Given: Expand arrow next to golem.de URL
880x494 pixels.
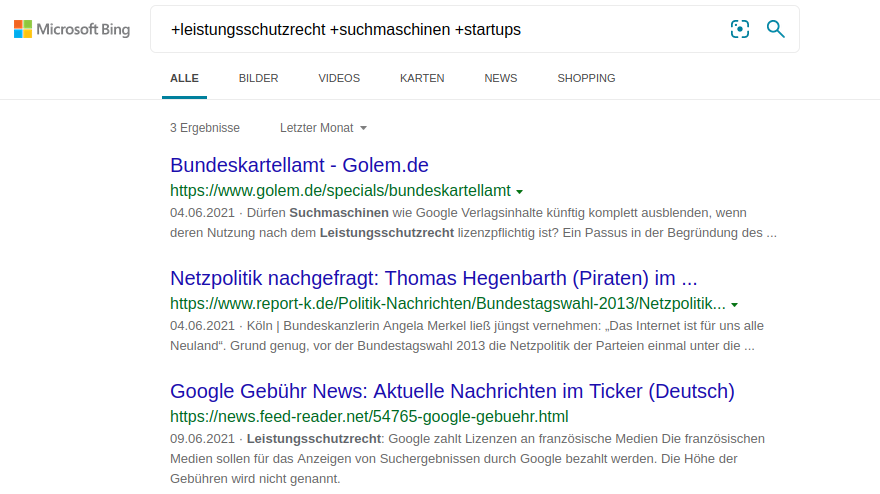Looking at the screenshot, I should click(x=519, y=192).
